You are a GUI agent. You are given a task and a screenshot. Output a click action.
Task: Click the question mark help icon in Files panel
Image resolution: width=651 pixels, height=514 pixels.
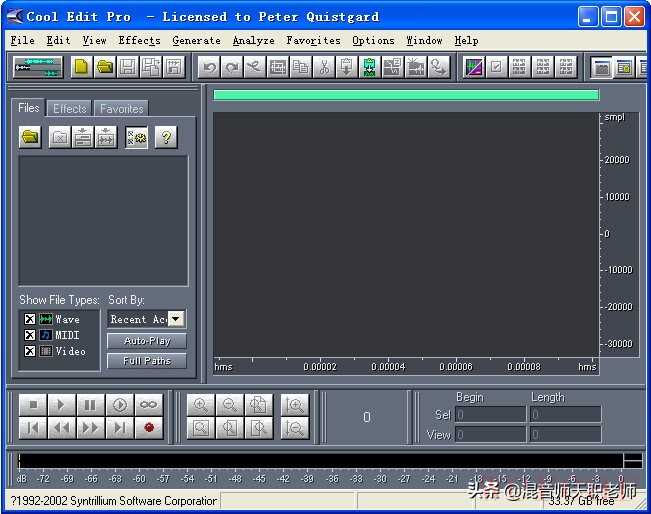point(166,138)
